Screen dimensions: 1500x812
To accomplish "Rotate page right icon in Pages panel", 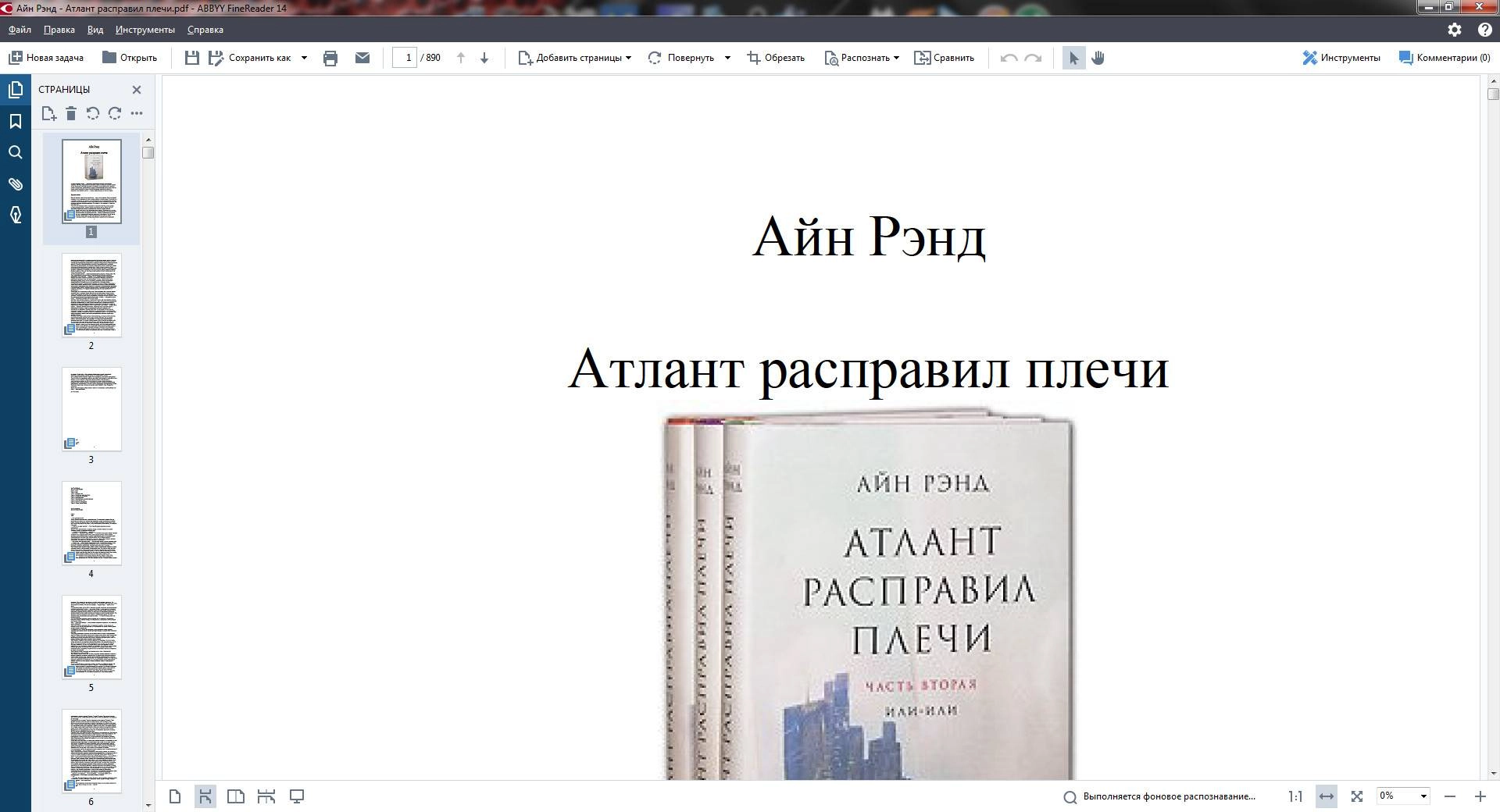I will tap(115, 113).
